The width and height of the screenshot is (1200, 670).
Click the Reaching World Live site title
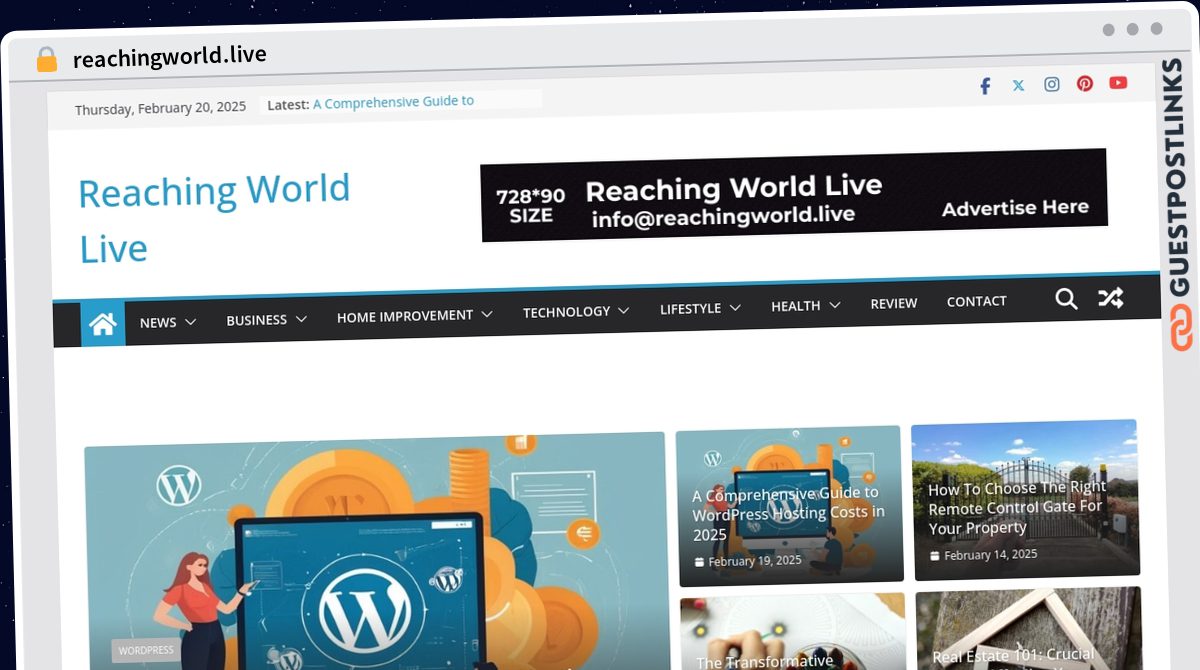point(214,219)
